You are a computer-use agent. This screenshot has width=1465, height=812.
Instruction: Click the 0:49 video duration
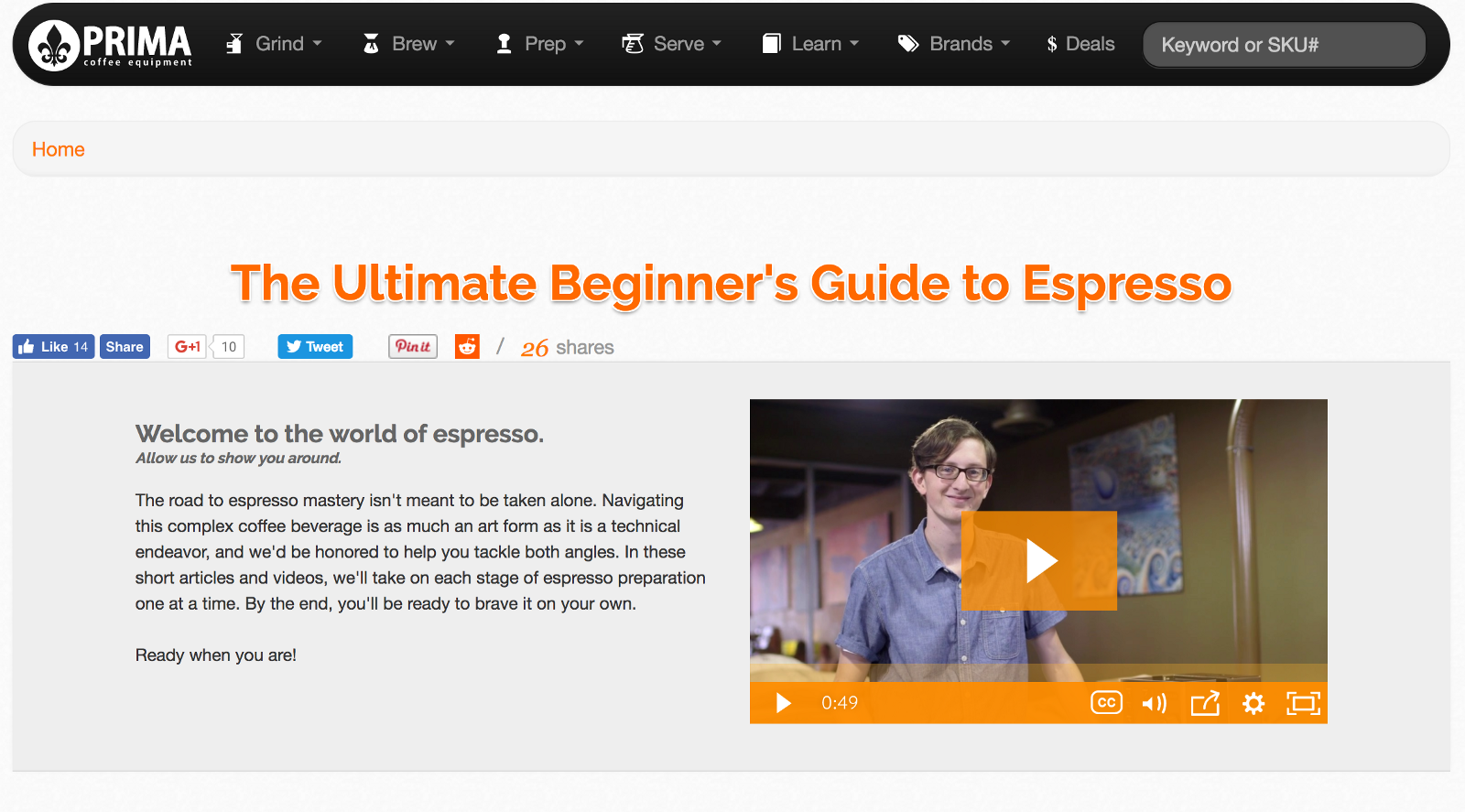click(840, 703)
